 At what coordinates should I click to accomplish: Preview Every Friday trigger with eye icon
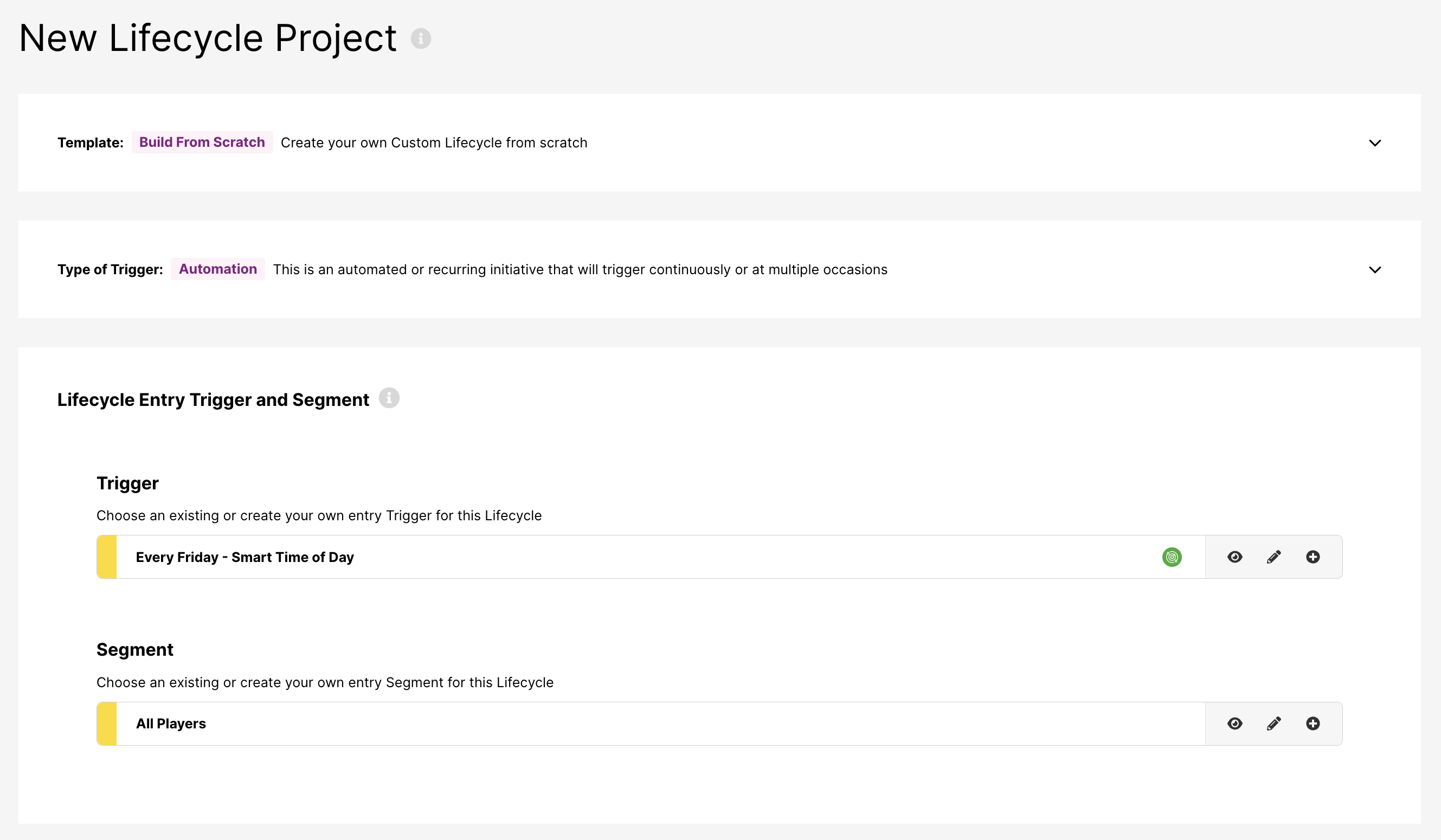click(1234, 557)
